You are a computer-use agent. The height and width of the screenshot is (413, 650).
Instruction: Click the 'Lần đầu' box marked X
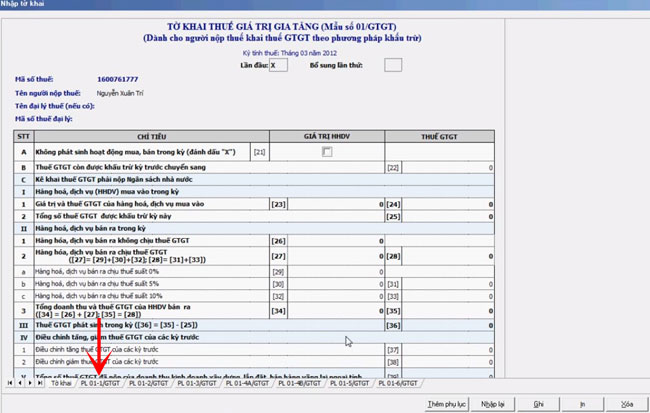279,65
